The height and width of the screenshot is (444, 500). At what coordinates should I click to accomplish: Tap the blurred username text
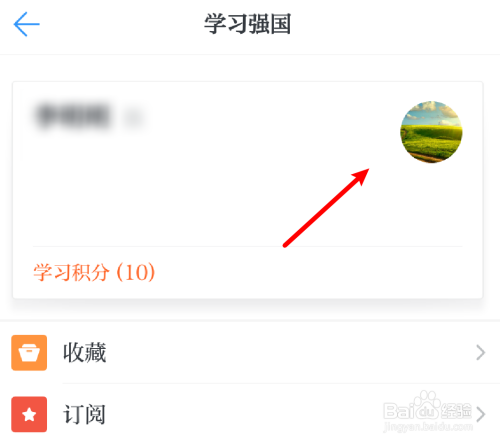73,116
